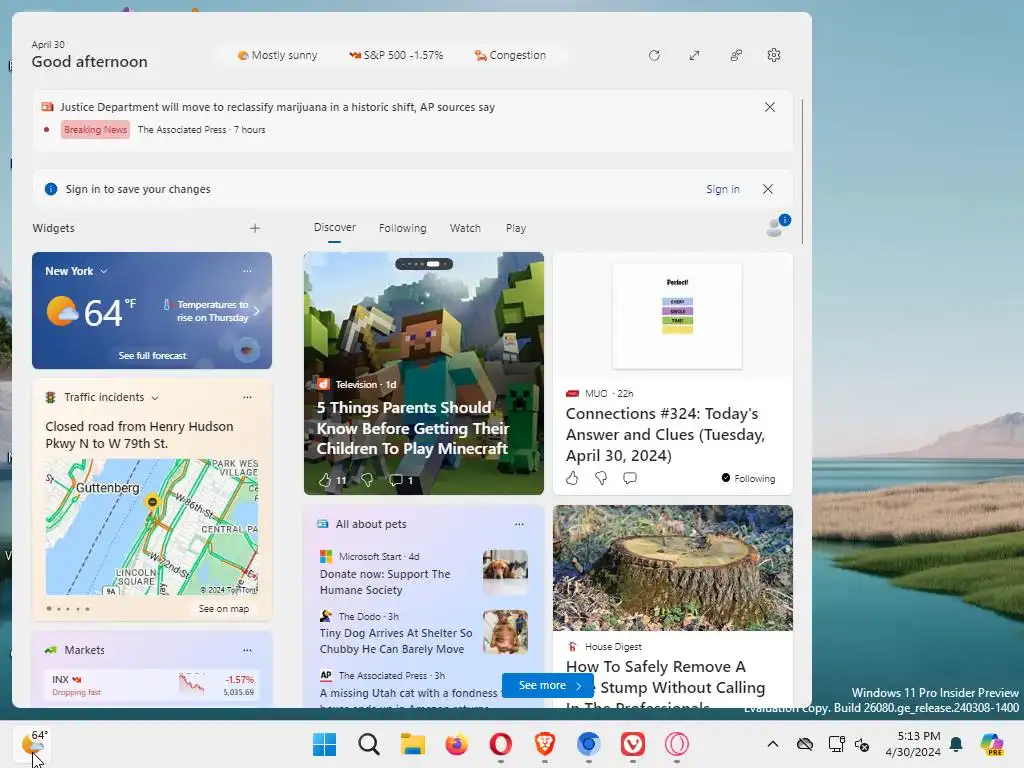Launch Firefox from the taskbar
The height and width of the screenshot is (768, 1024).
456,744
